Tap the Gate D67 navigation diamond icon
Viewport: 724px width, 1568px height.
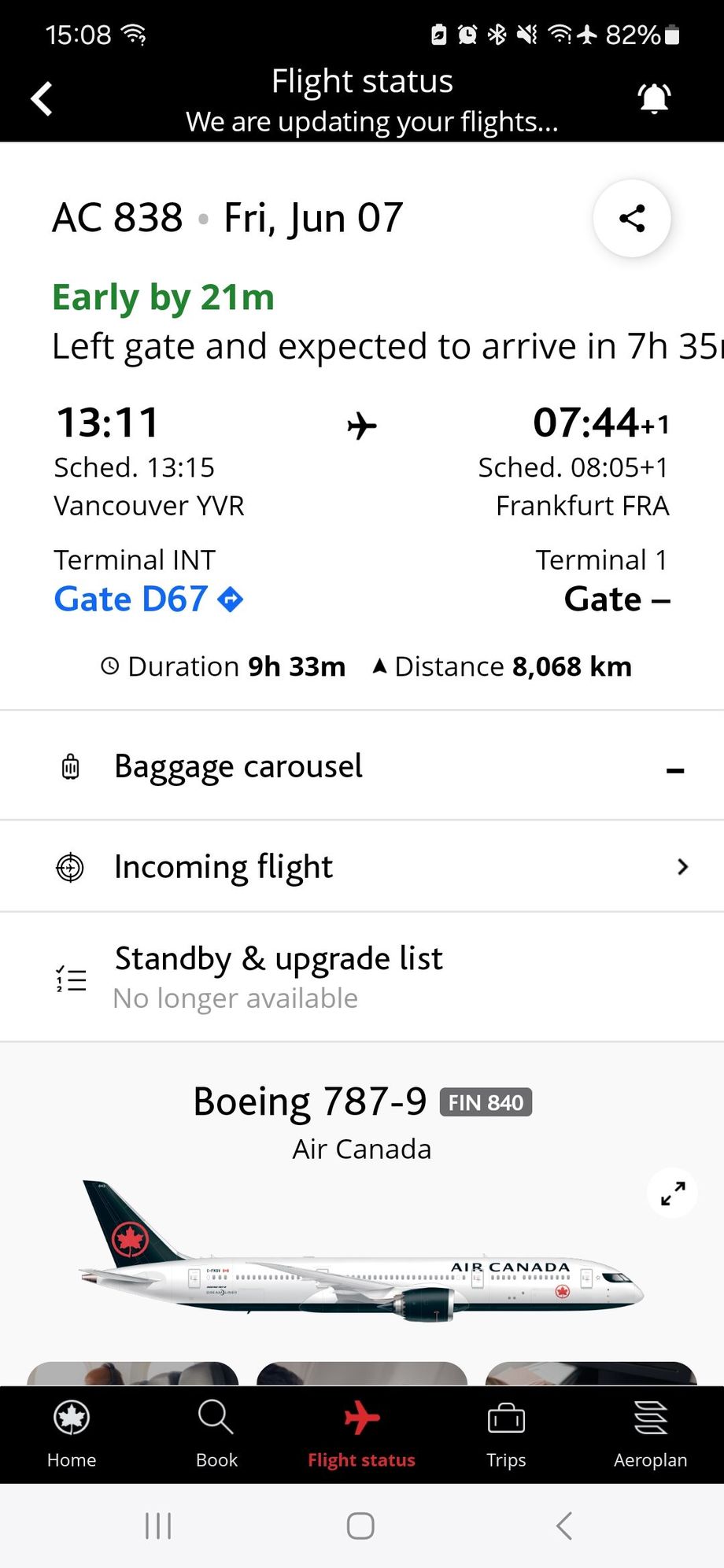[x=231, y=600]
